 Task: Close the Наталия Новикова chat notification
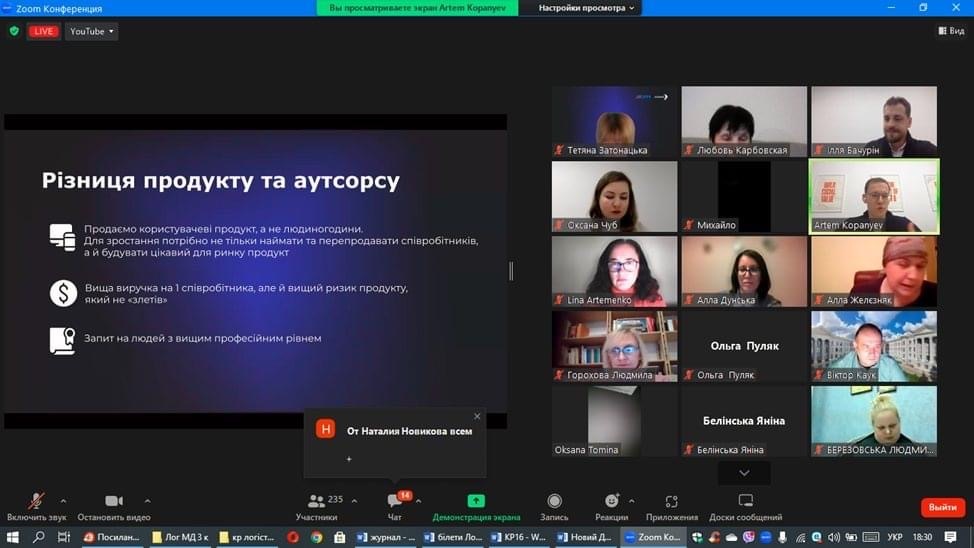[x=477, y=416]
